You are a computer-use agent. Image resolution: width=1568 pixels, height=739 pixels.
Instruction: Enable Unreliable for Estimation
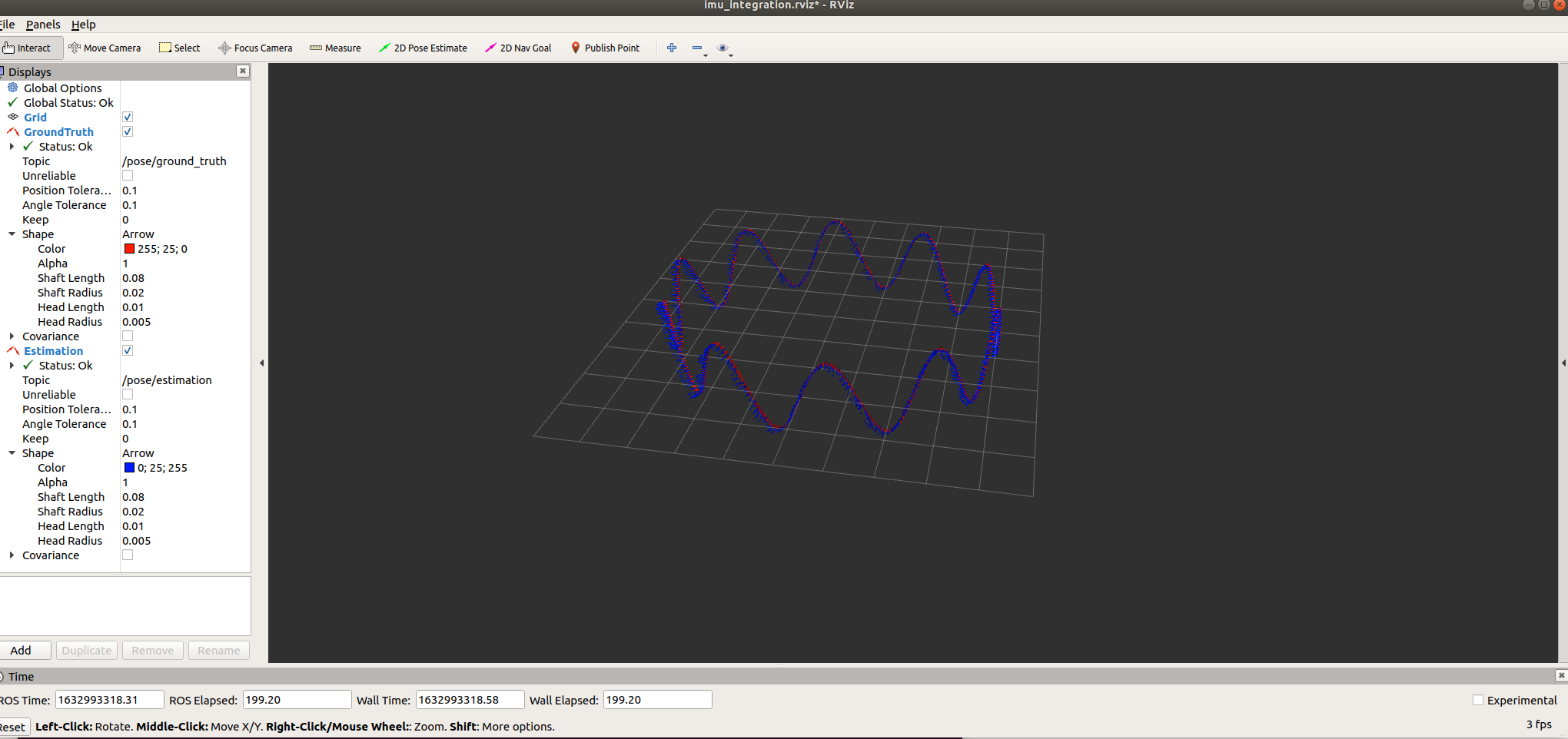tap(128, 394)
